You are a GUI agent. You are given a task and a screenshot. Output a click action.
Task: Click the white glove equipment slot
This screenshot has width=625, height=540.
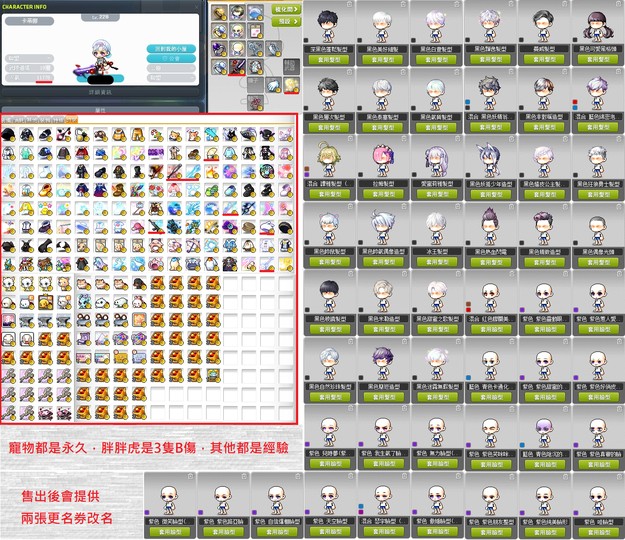pos(273,85)
